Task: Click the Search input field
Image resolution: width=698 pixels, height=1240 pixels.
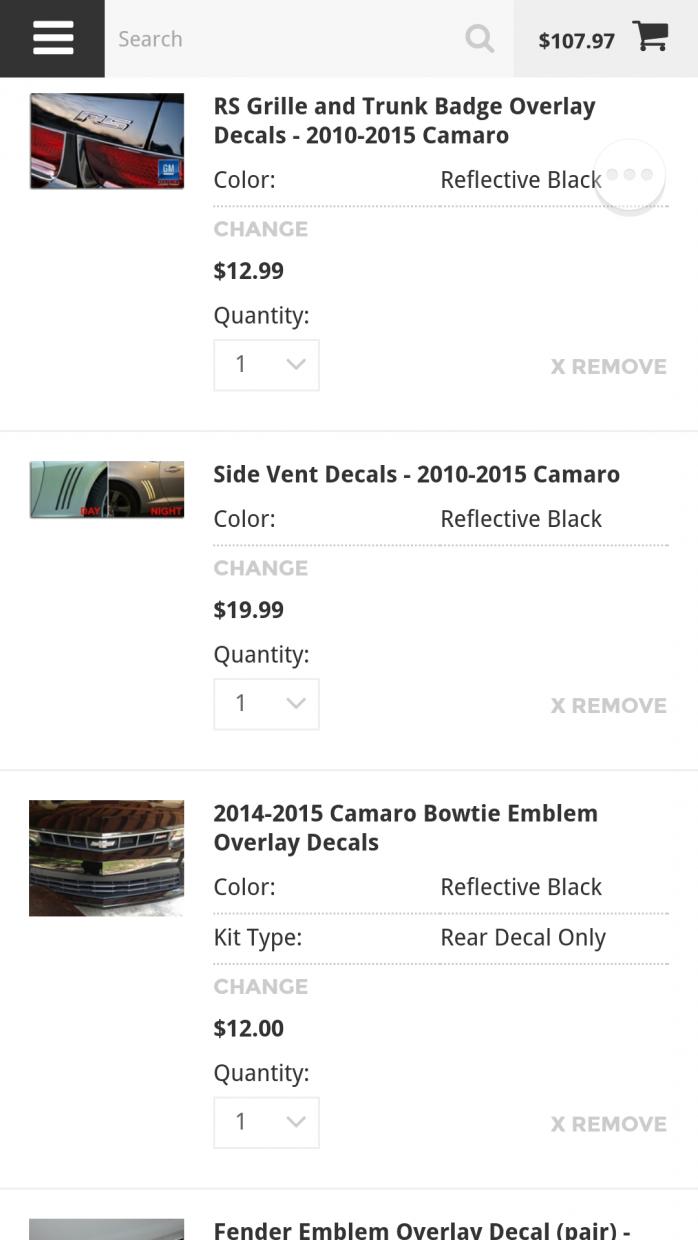Action: click(x=280, y=38)
